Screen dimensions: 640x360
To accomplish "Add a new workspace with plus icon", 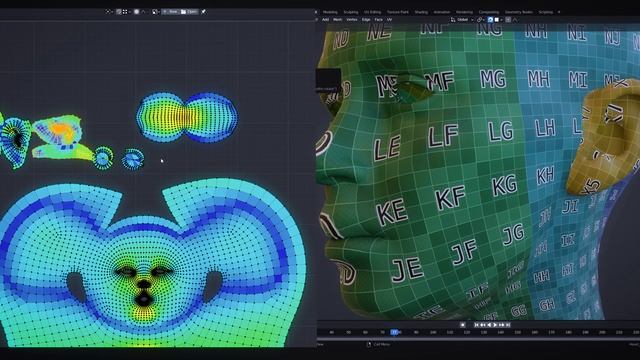I will tap(559, 12).
